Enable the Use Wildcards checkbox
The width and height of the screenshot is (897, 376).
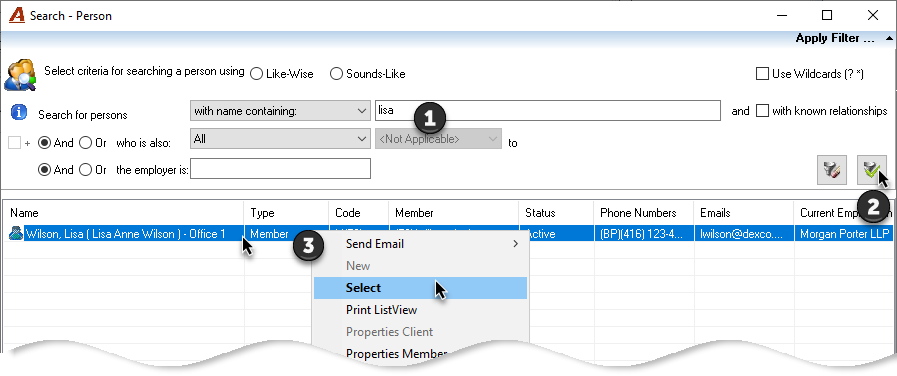[x=762, y=73]
